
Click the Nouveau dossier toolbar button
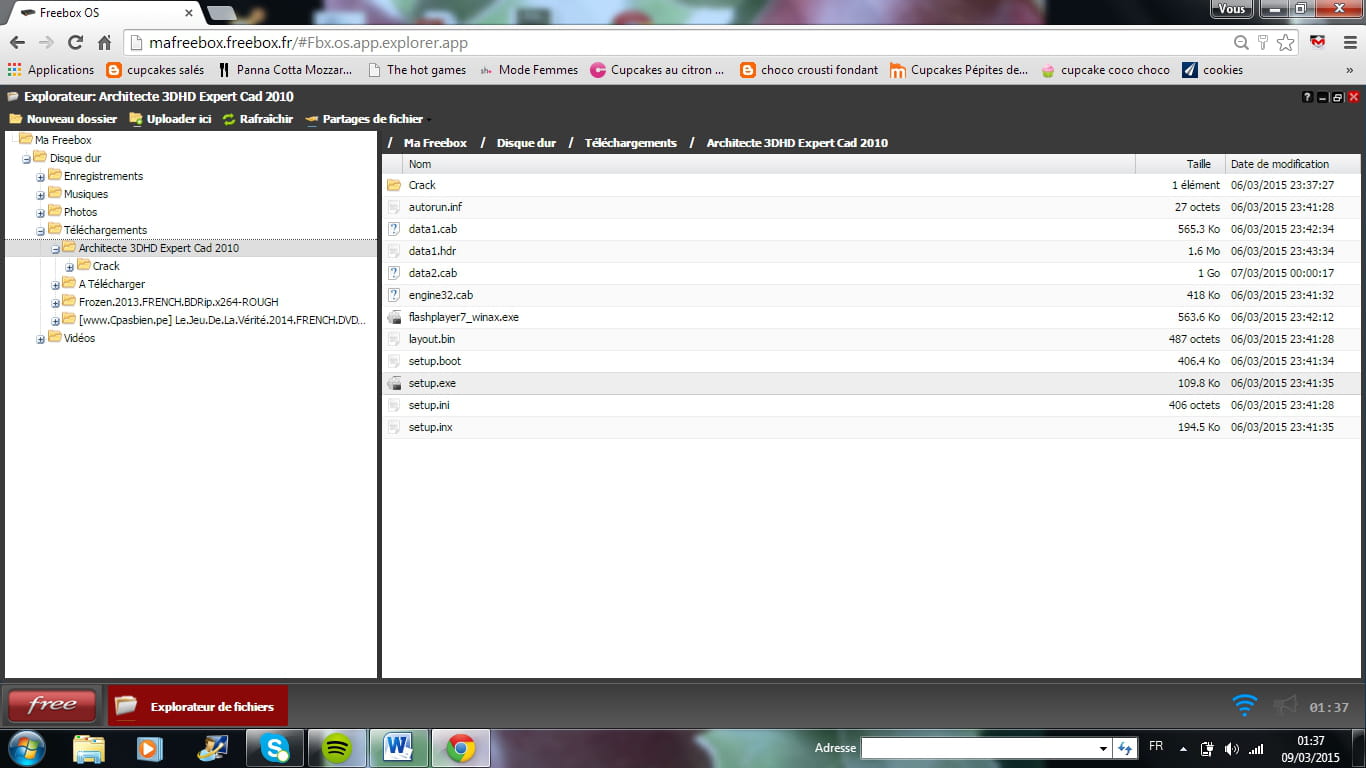[x=63, y=119]
